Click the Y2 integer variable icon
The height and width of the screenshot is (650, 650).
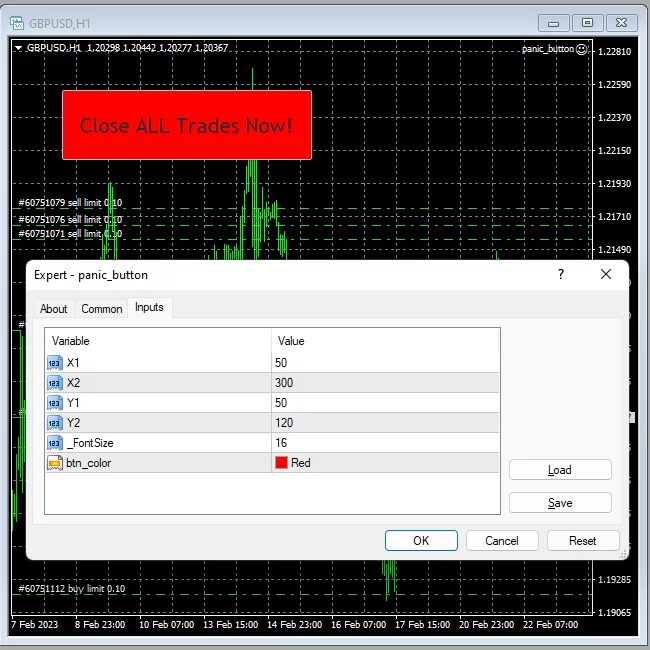click(55, 423)
